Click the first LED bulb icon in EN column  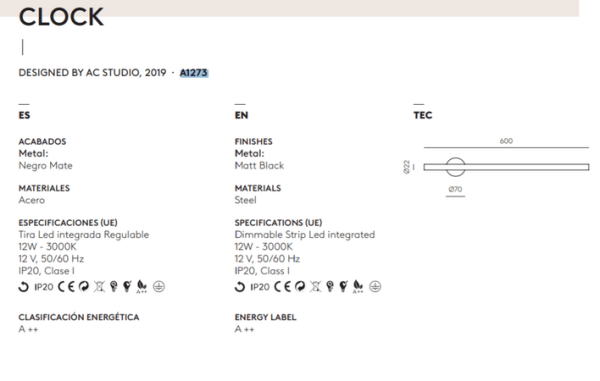click(330, 287)
